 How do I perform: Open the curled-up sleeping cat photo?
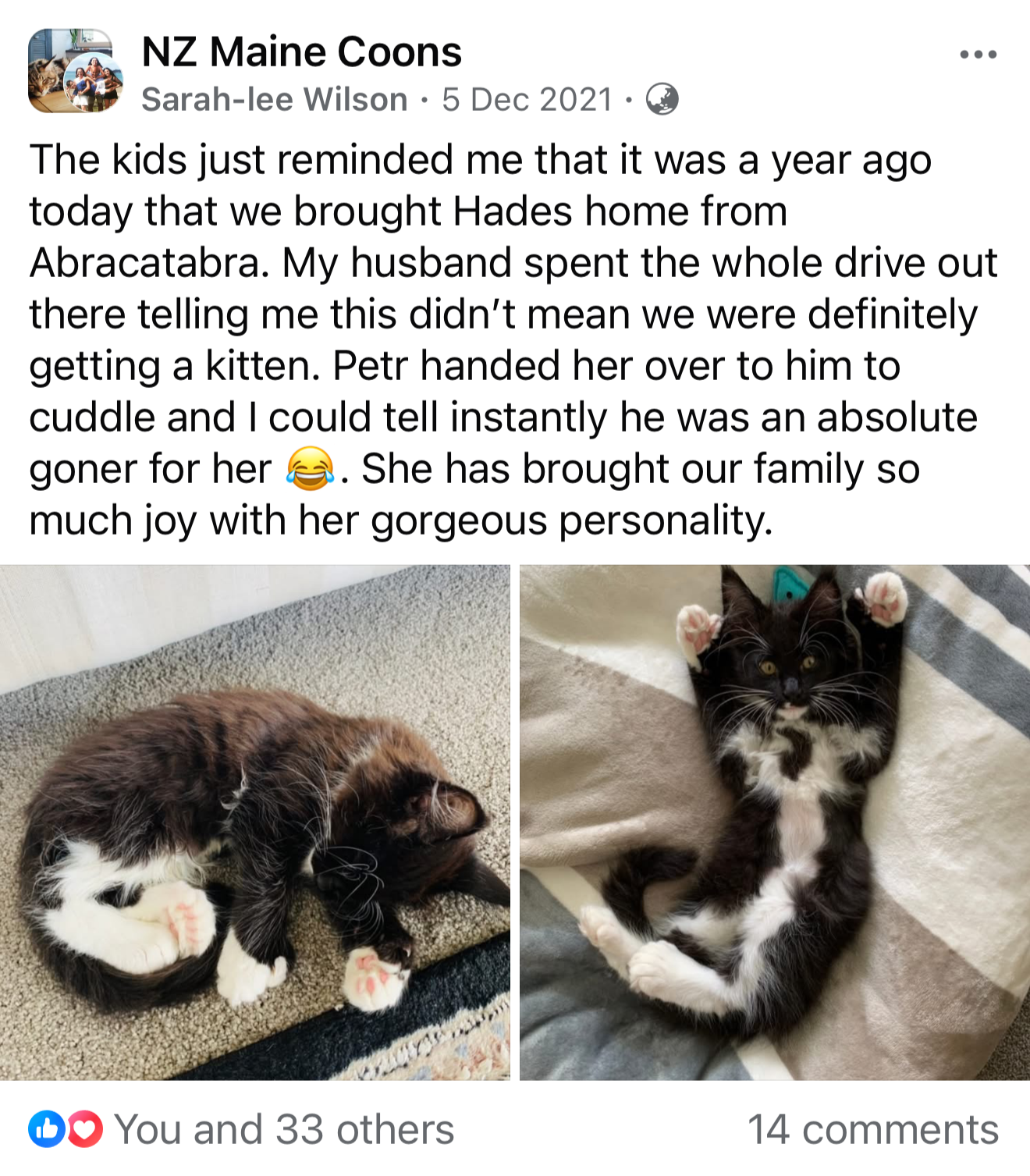pos(254,822)
